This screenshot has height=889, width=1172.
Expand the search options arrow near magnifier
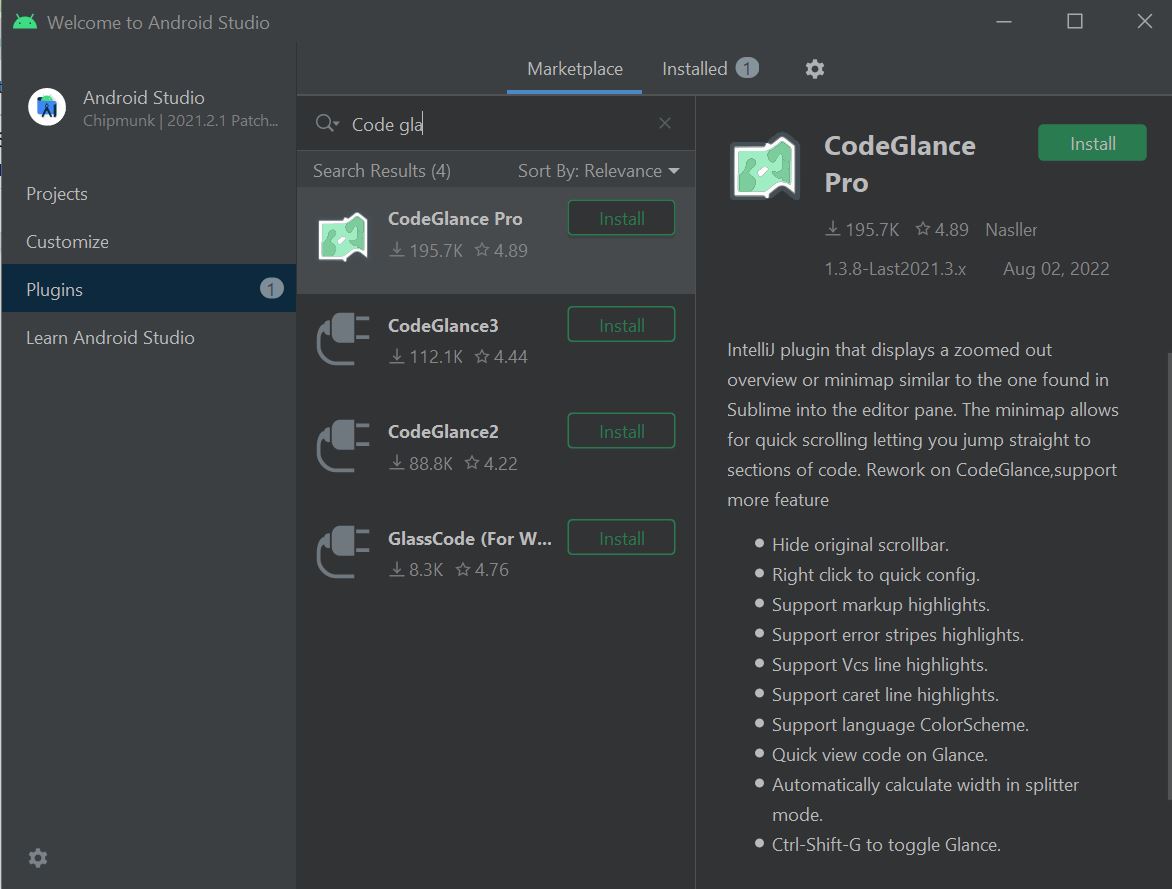(335, 123)
